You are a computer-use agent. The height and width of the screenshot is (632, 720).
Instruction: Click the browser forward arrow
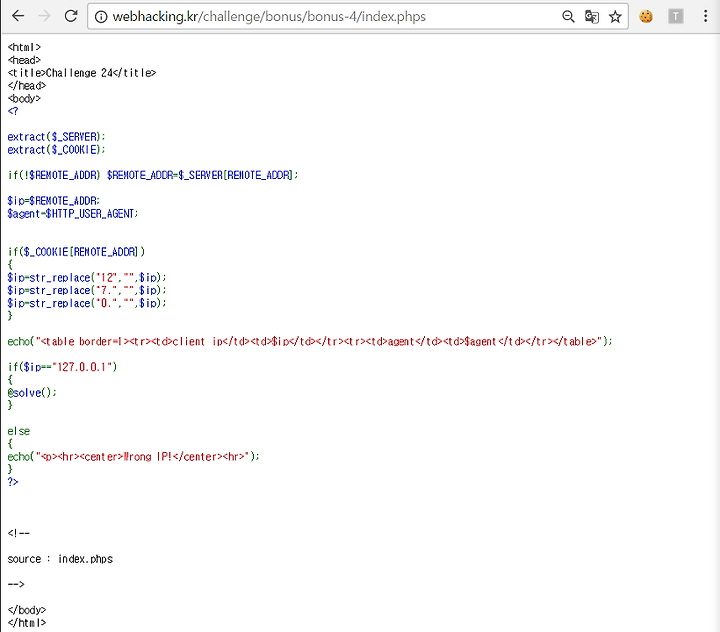(x=44, y=16)
